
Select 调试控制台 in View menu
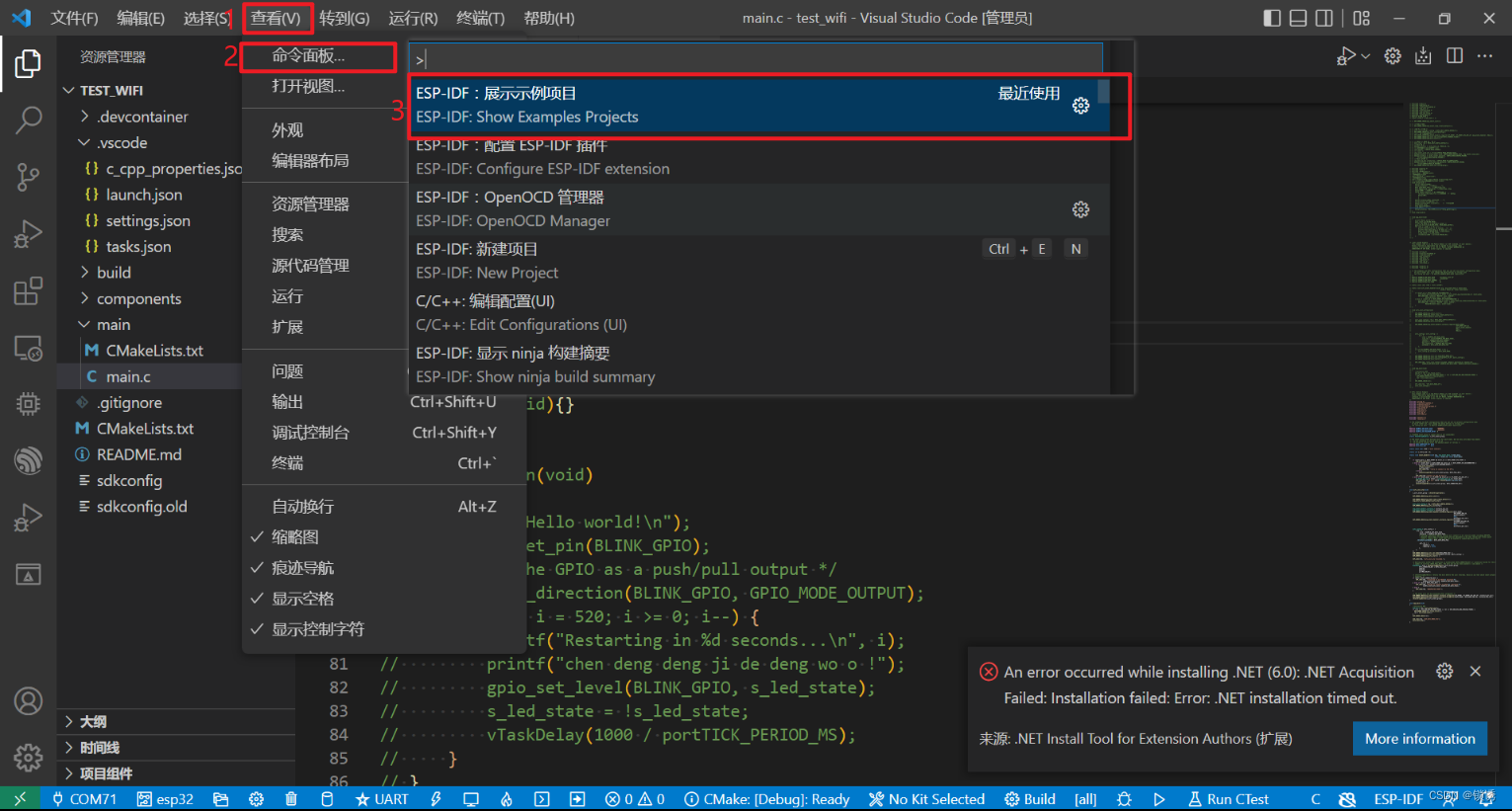[384, 433]
